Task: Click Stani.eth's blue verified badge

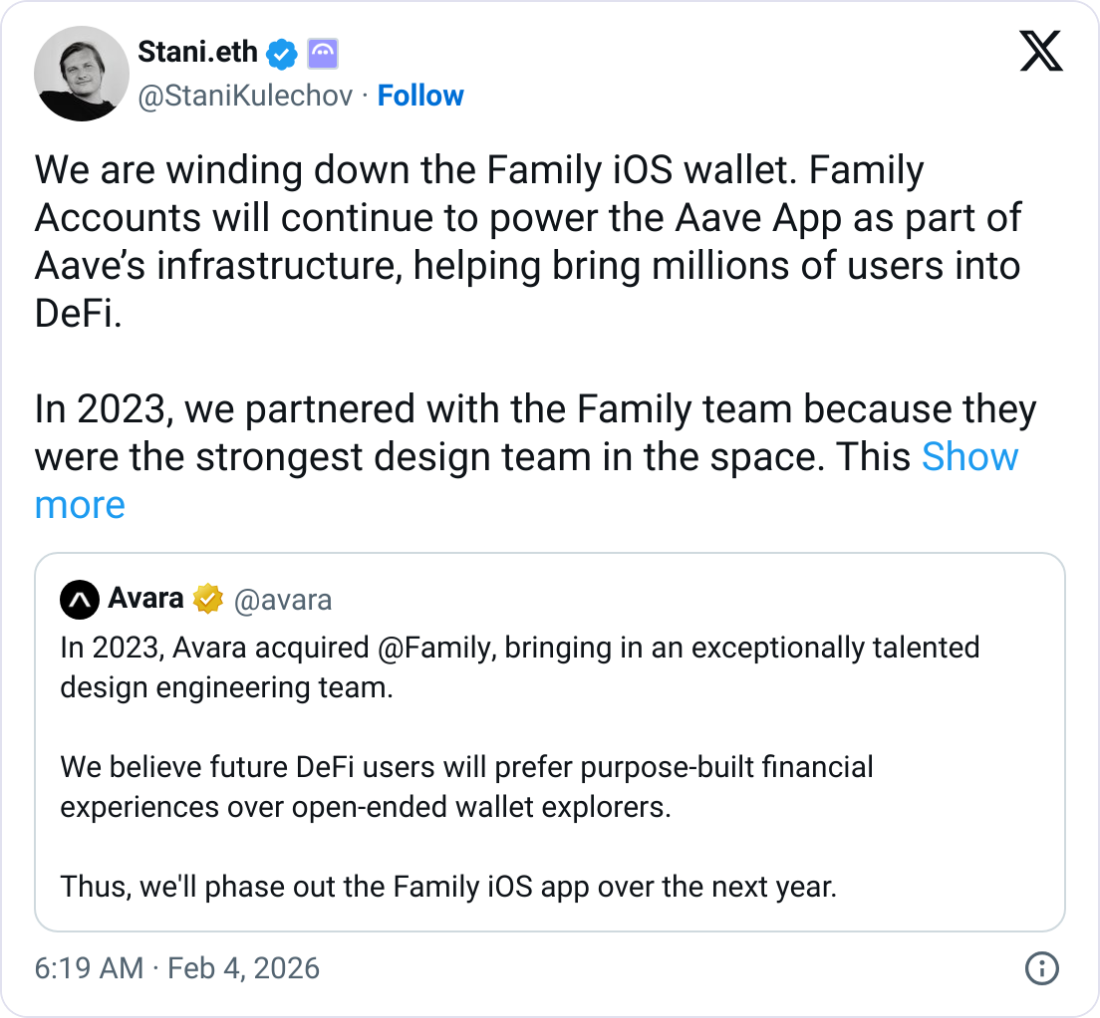Action: pyautogui.click(x=282, y=54)
